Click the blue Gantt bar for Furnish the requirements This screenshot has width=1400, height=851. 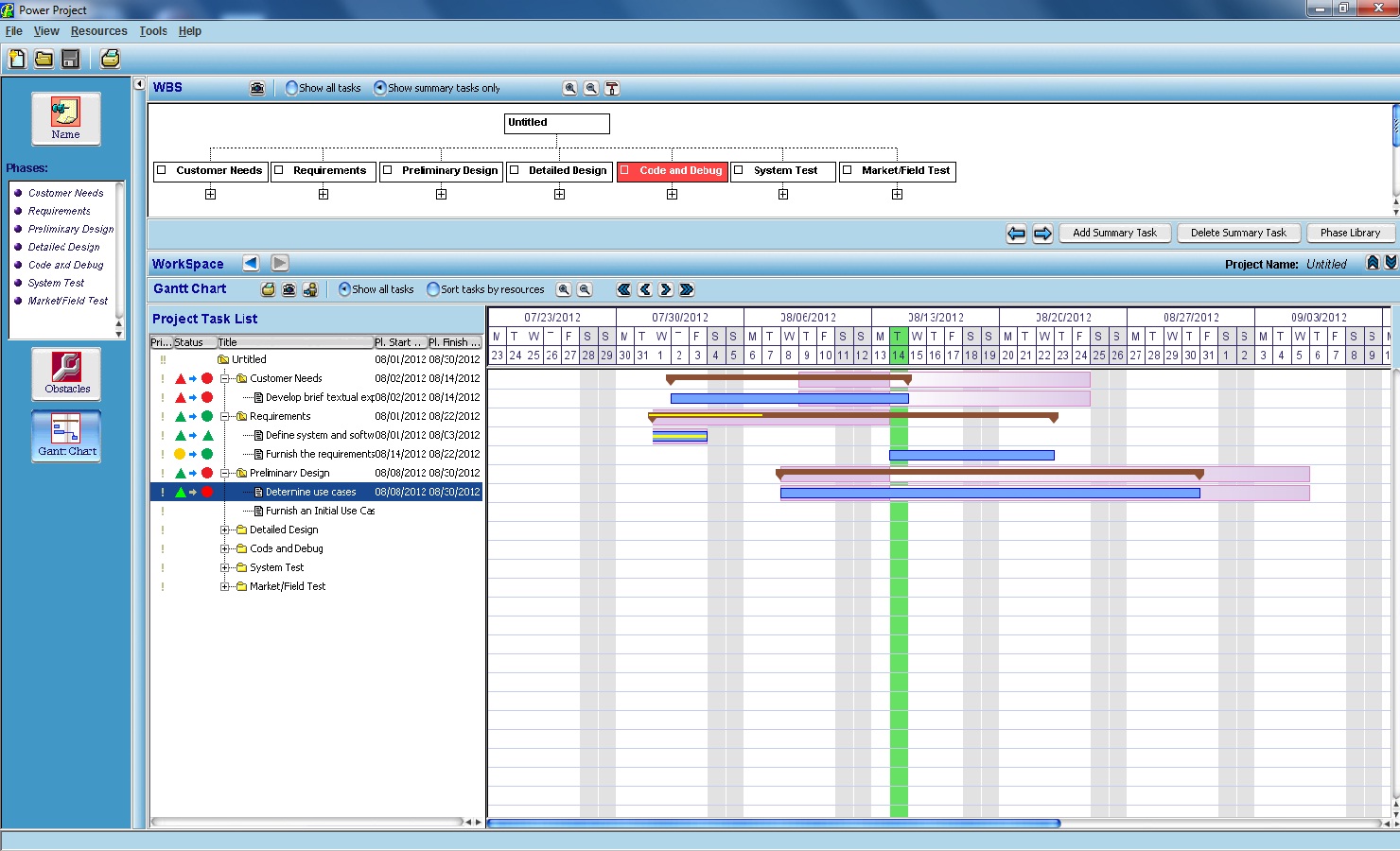(x=971, y=455)
